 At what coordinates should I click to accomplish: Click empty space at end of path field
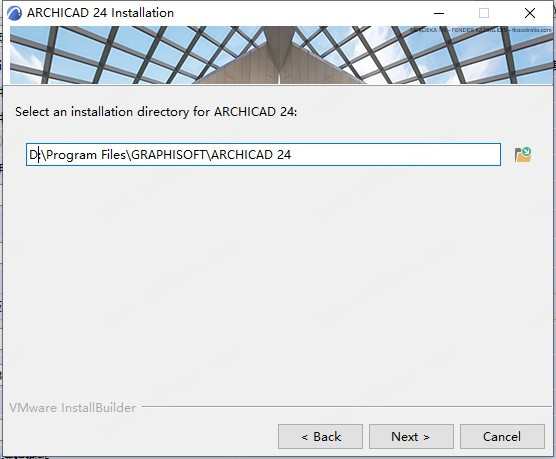395,155
